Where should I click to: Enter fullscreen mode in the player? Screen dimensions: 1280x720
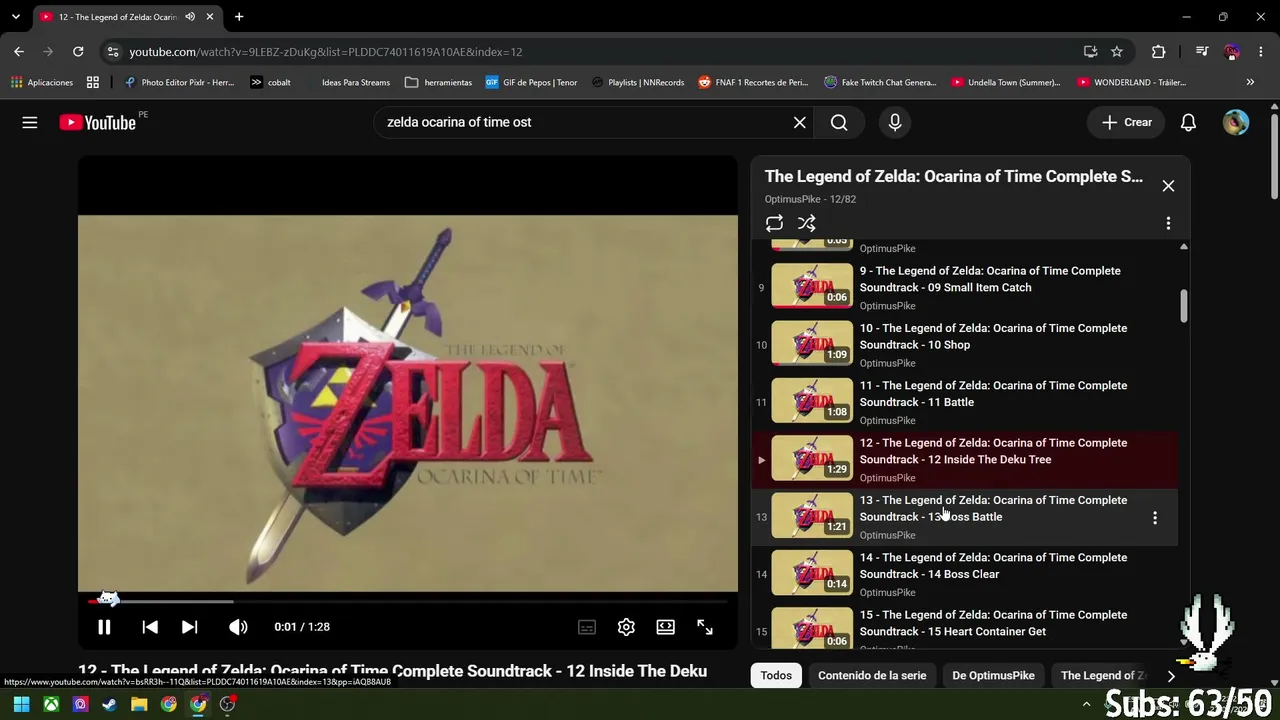(x=705, y=627)
